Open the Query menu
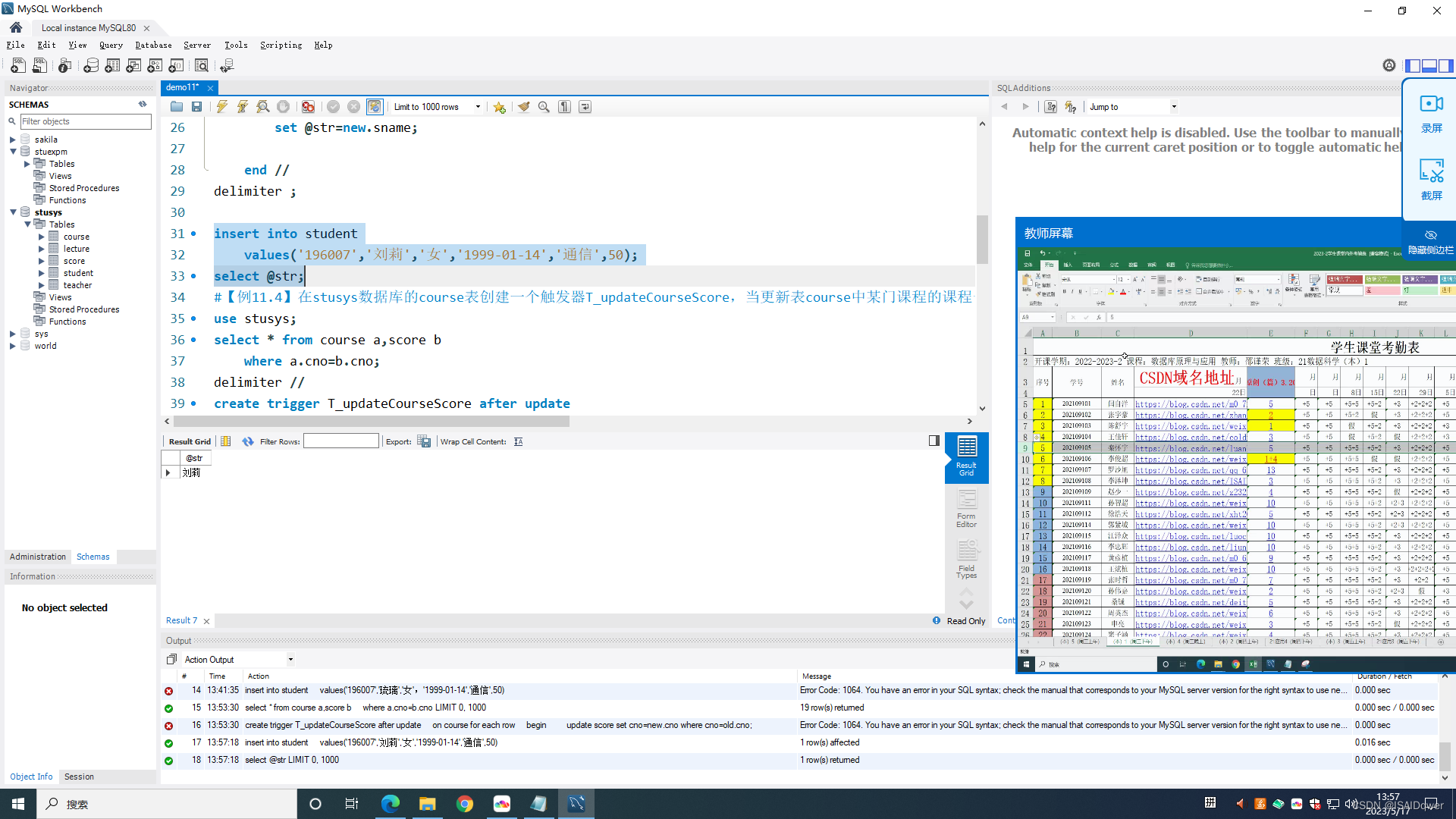The image size is (1456, 819). (x=111, y=45)
